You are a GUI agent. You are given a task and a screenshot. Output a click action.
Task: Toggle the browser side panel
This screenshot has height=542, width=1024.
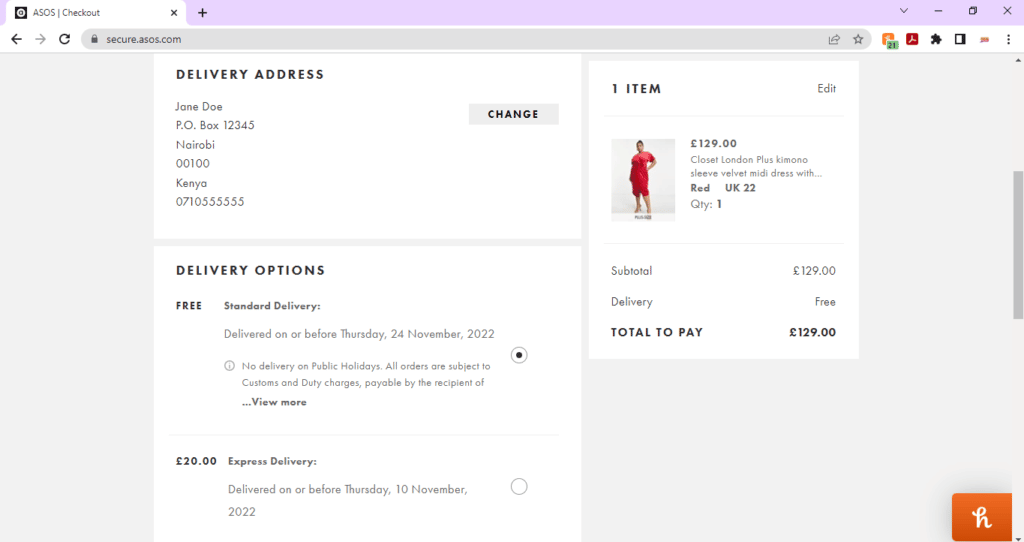pyautogui.click(x=960, y=39)
